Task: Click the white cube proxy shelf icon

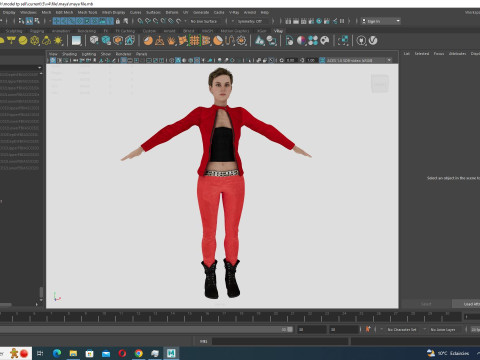Action: pos(94,41)
